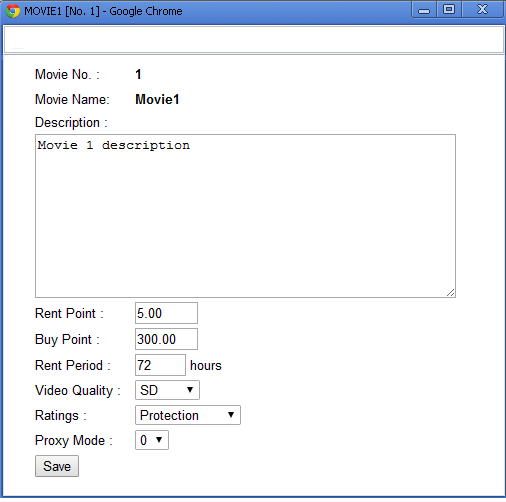Click the window title MOVIE1 [No. 1]
Screen dimensions: 506x502
[x=62, y=11]
